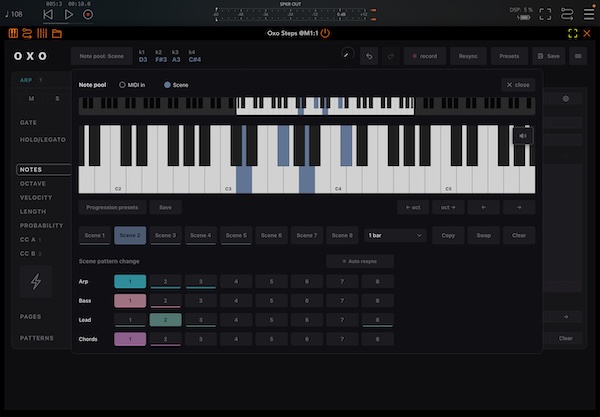This screenshot has height=417, width=600.
Task: Click the lightning bolt icon
Action: click(x=36, y=282)
